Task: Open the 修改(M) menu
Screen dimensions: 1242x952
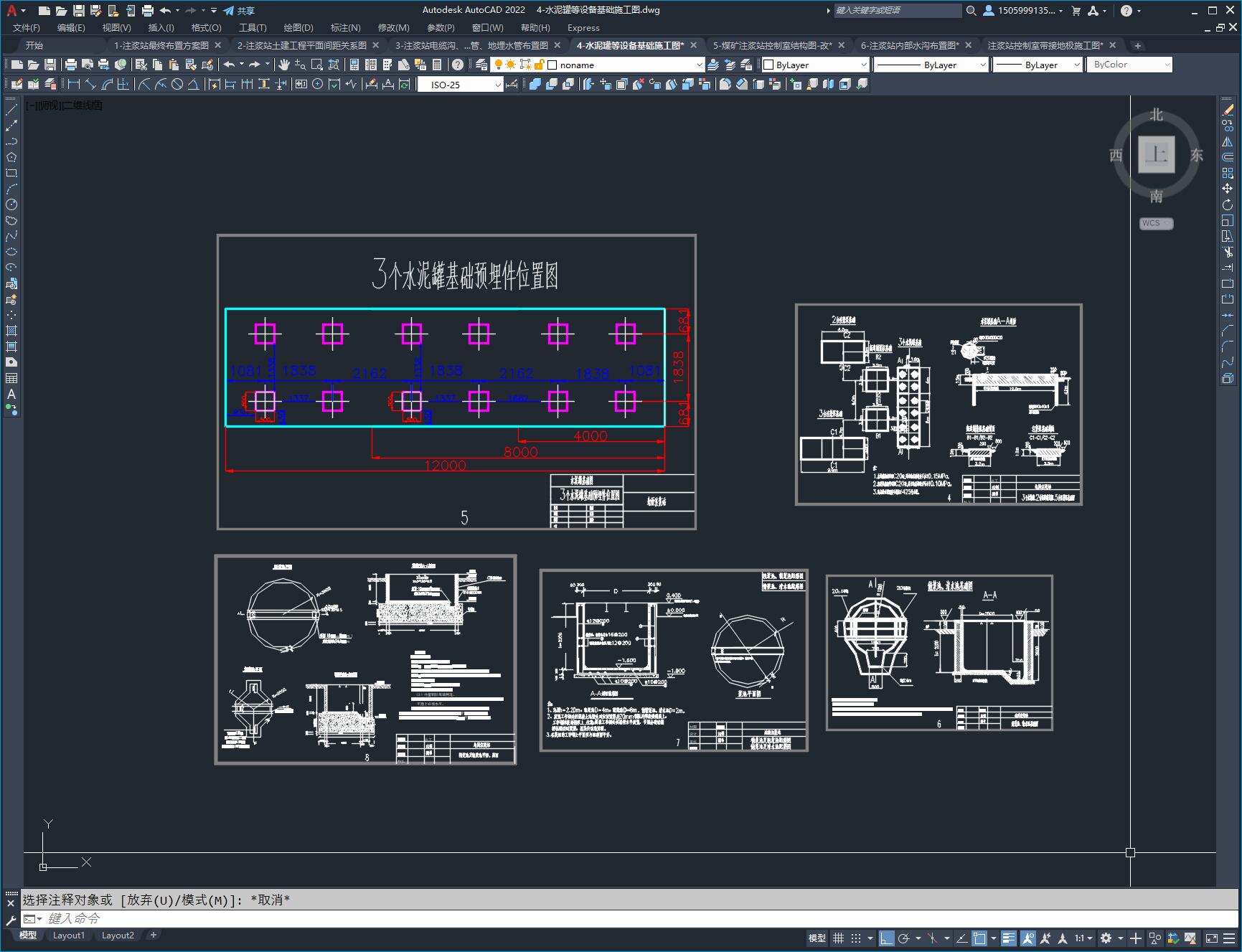Action: pyautogui.click(x=393, y=27)
